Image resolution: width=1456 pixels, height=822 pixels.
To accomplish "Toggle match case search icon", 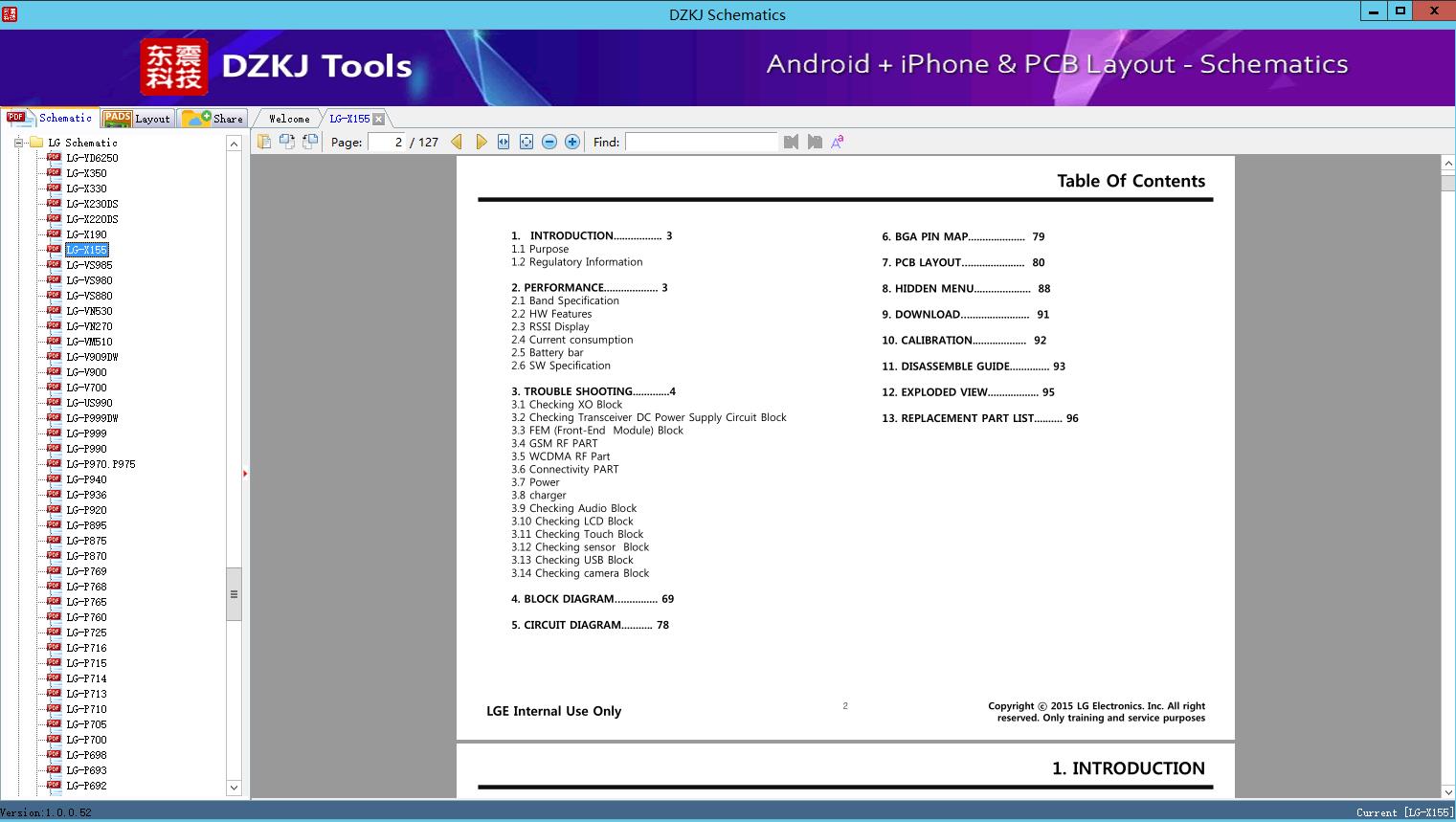I will 838,142.
